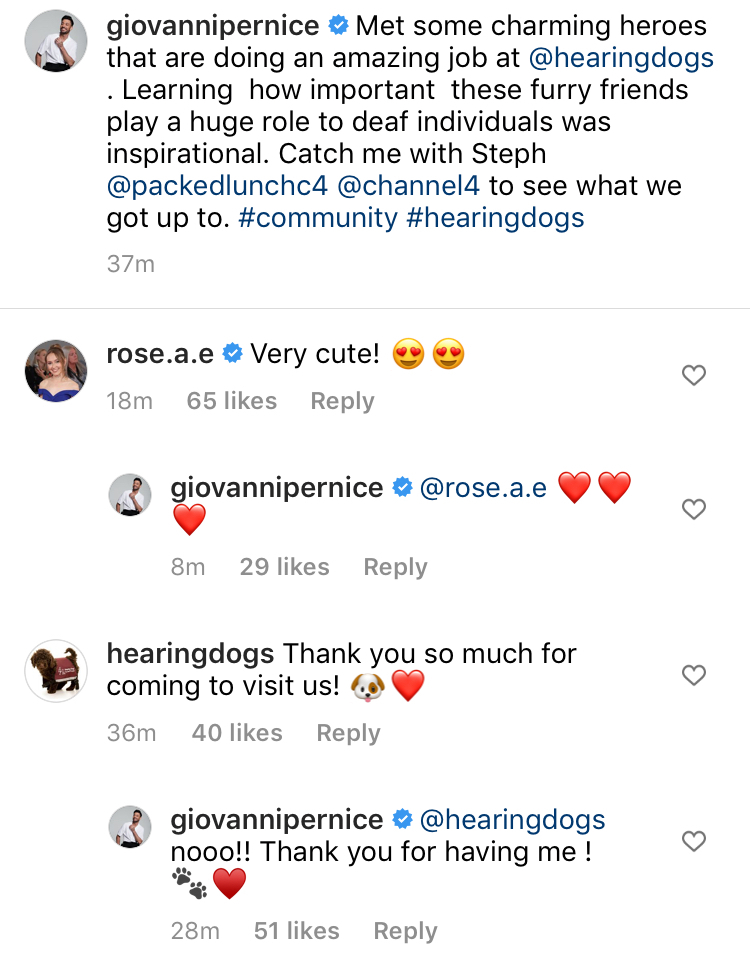The height and width of the screenshot is (958, 750).
Task: Open rose.a.e's profile avatar
Action: pyautogui.click(x=56, y=370)
